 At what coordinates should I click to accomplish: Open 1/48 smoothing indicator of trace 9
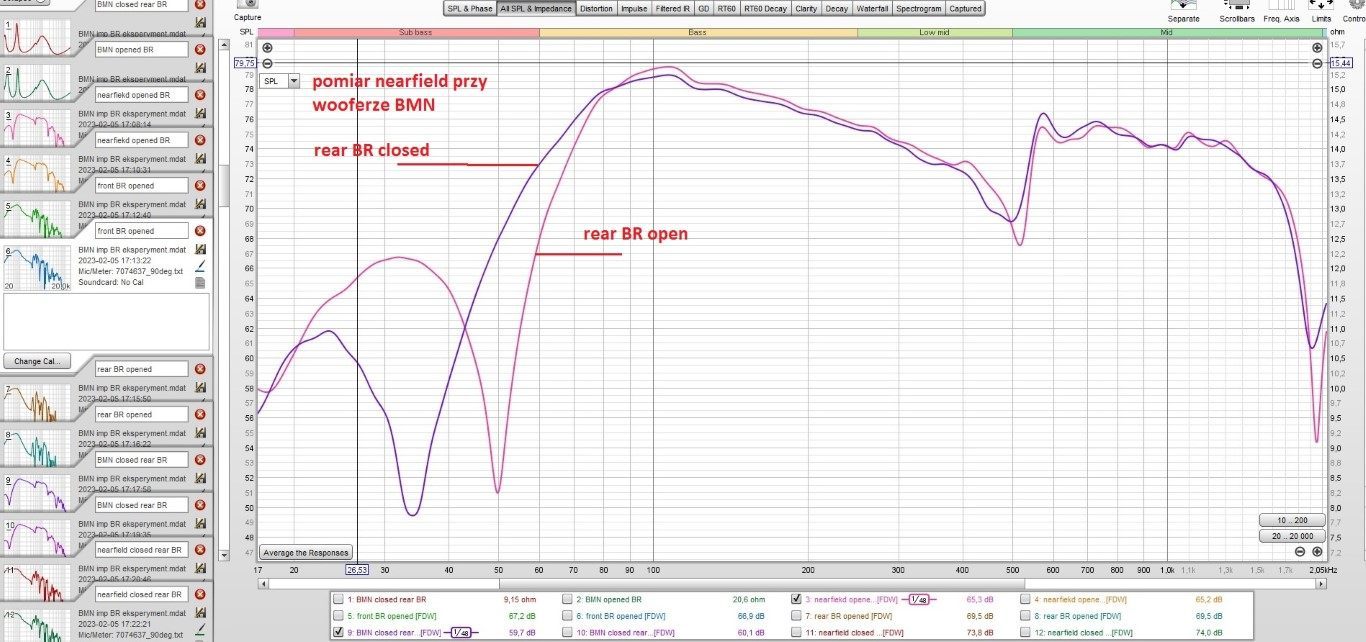(461, 632)
